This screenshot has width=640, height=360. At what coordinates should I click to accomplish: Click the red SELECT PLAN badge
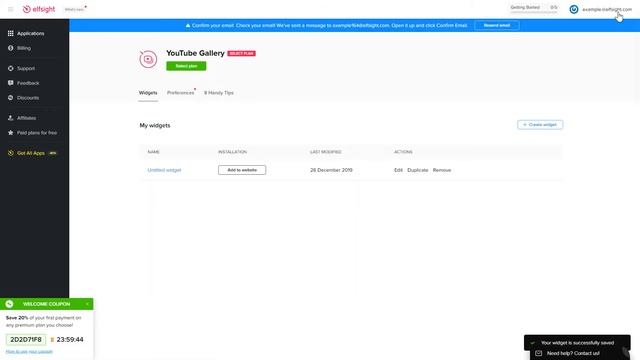tap(241, 53)
